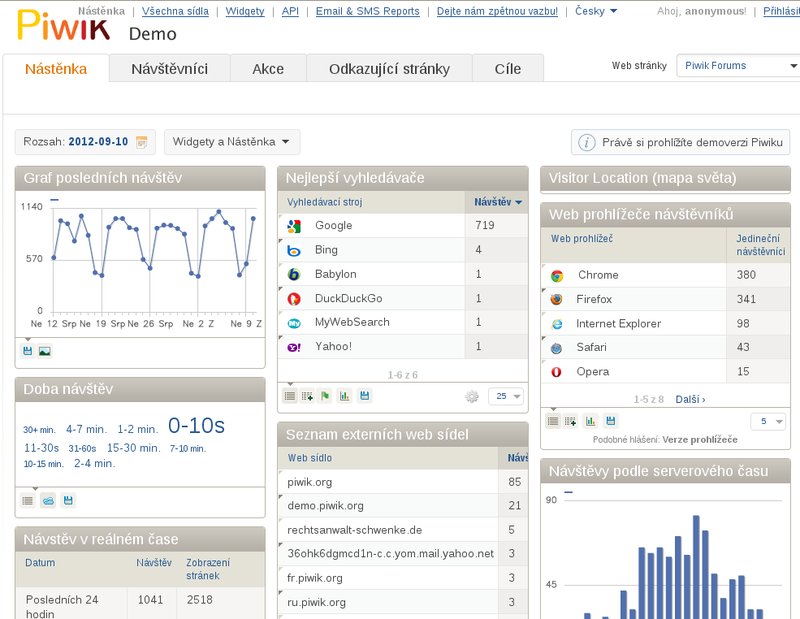800x619 pixels.
Task: Sort search engines by Návštěv column
Action: pos(497,202)
